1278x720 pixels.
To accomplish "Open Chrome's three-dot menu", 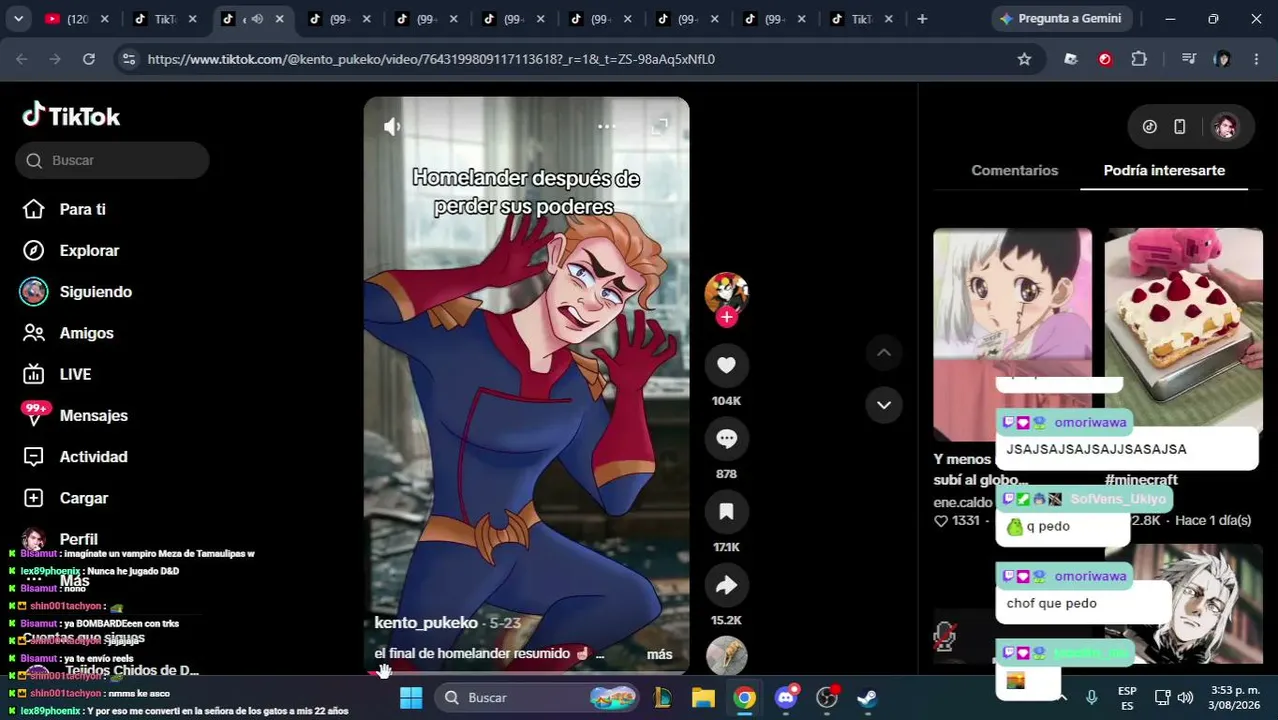I will [1257, 59].
